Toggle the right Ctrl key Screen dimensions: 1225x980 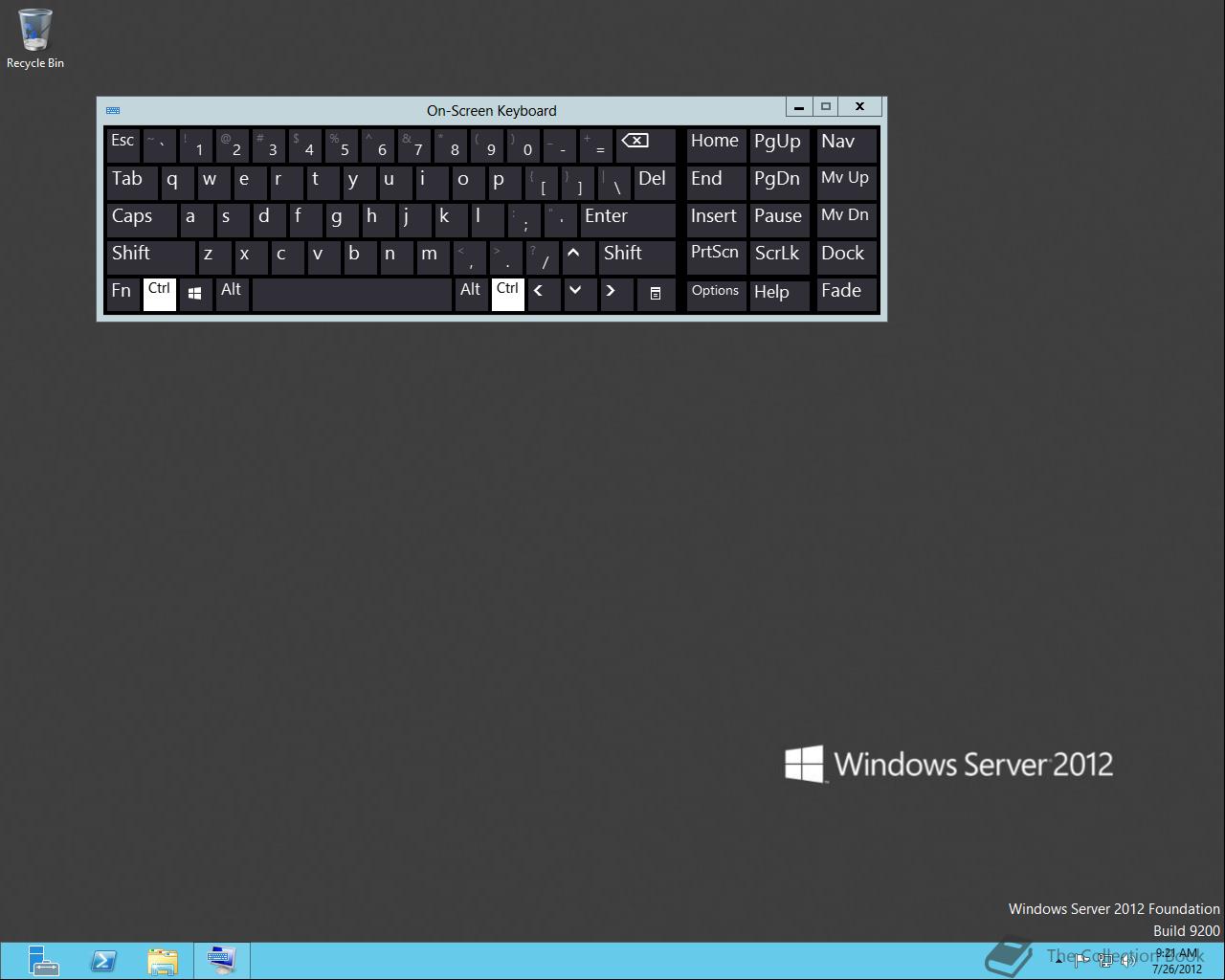point(508,295)
